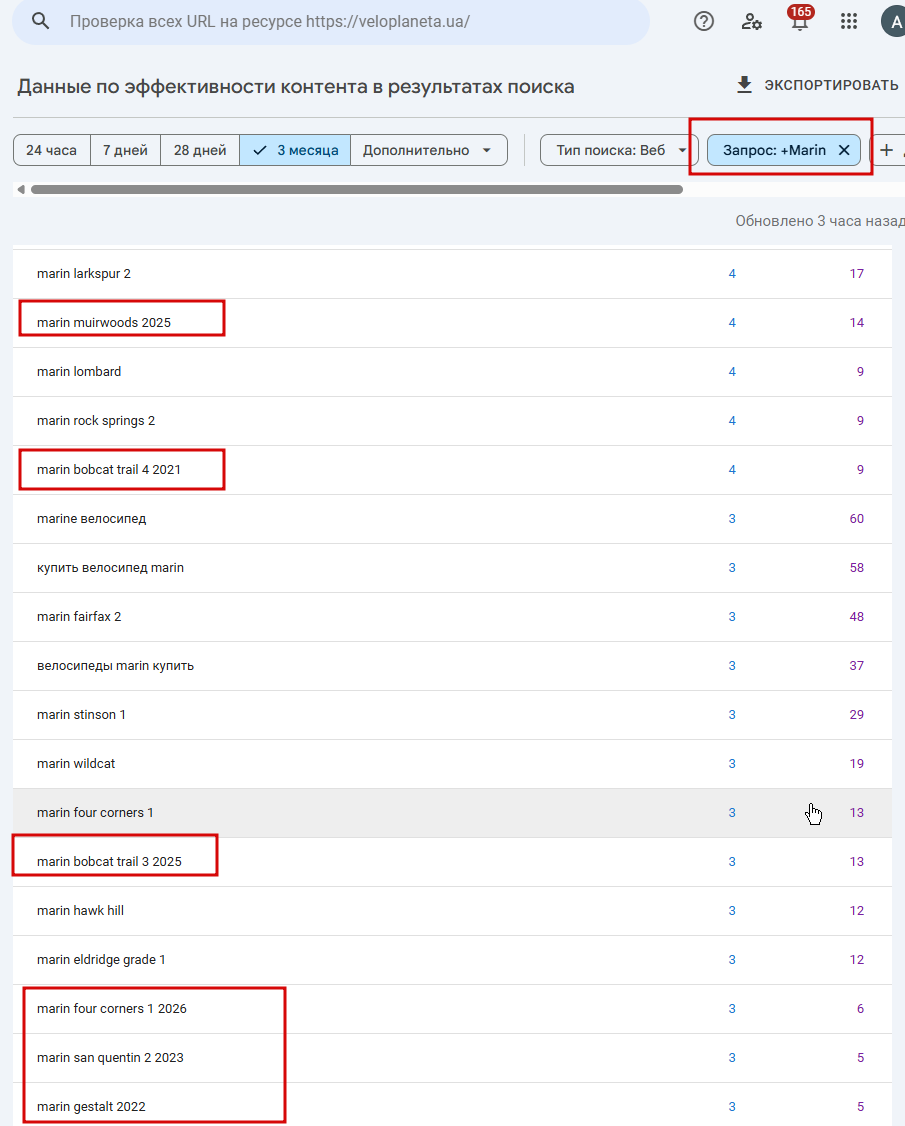
Task: Open the Help question mark icon
Action: pos(704,21)
